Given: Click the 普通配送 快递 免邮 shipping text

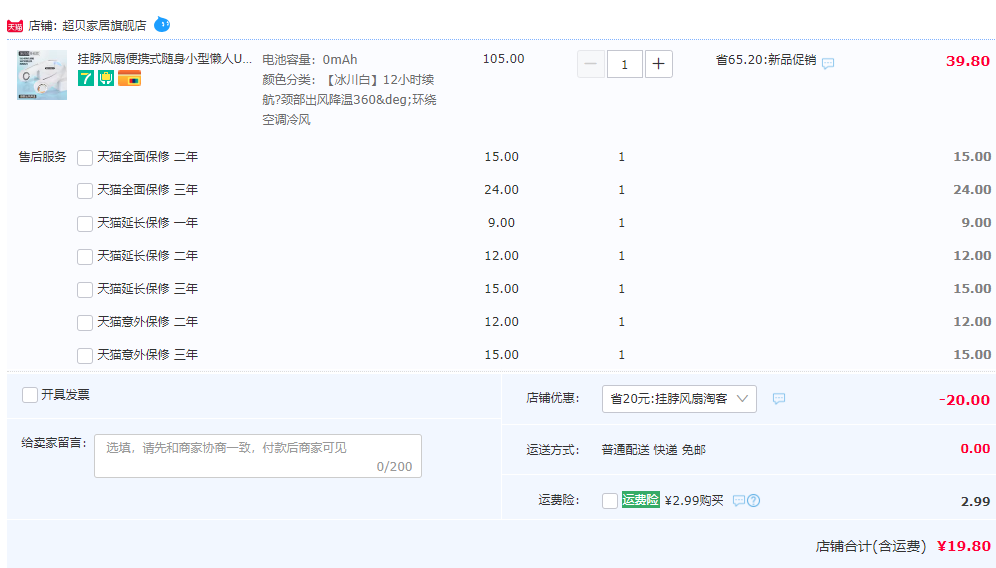Looking at the screenshot, I should (654, 450).
